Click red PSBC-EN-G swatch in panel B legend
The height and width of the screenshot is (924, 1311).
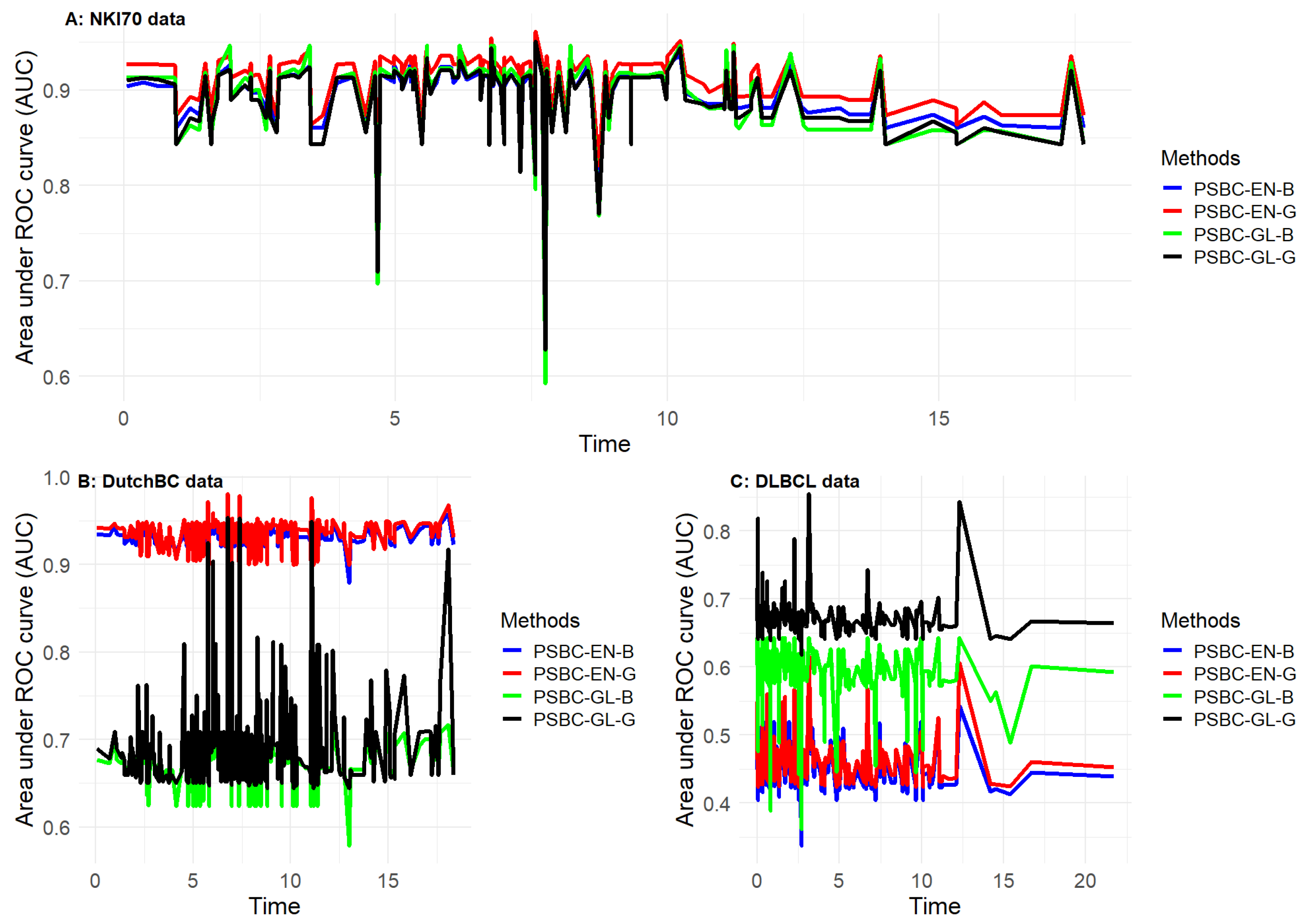(x=512, y=673)
